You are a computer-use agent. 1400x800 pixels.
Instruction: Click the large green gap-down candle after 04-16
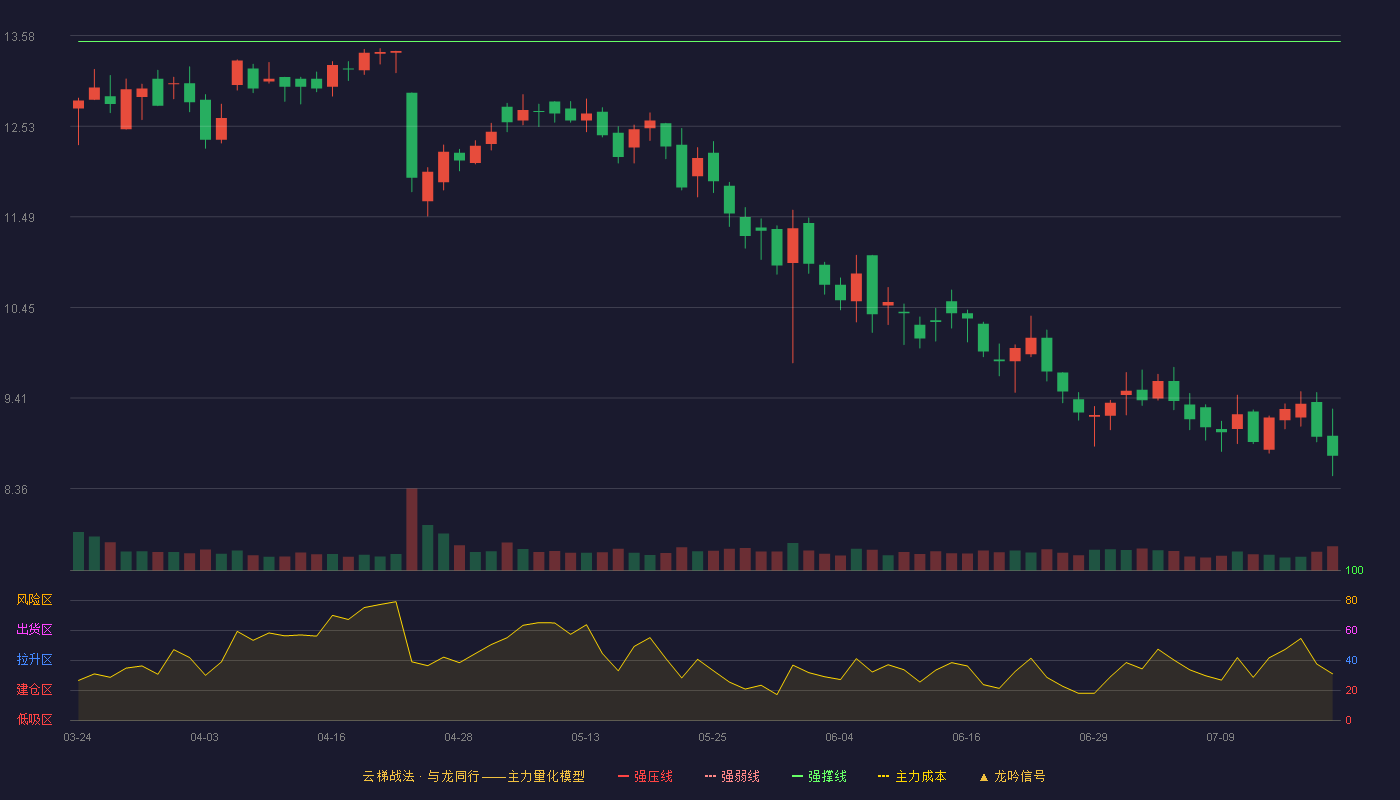pos(412,135)
